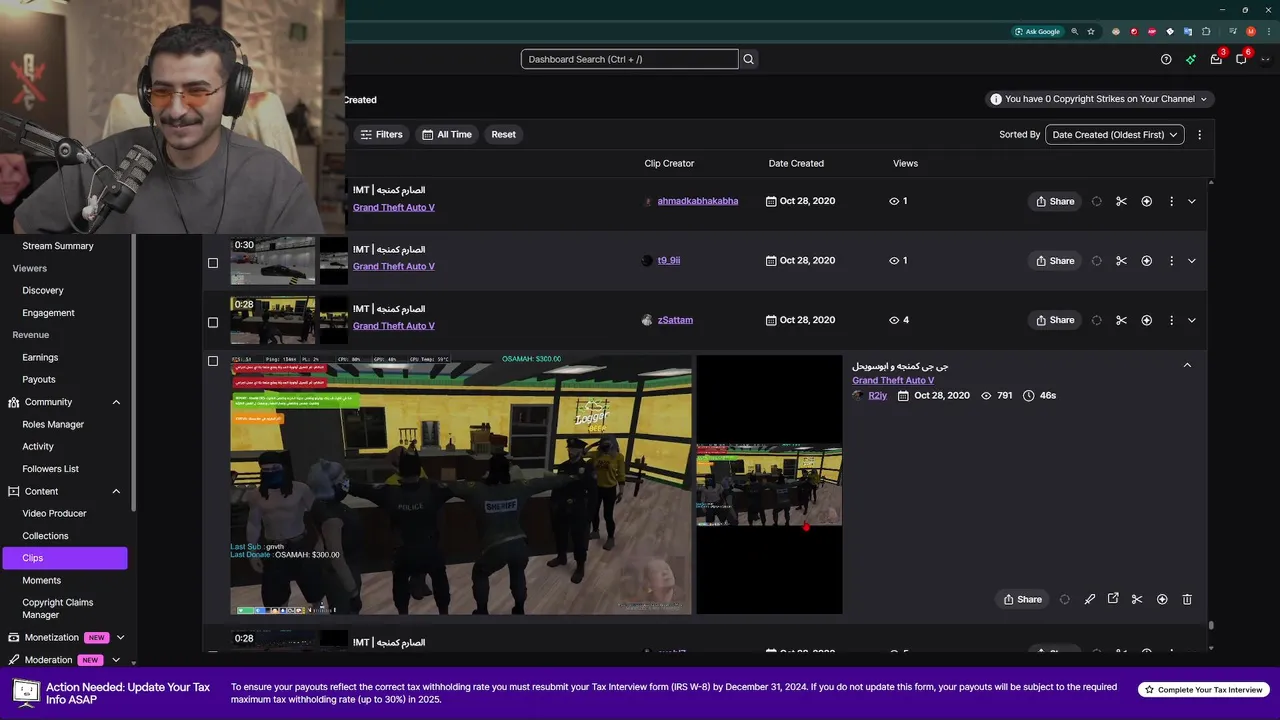Click Complete Your Tax Interview button
Screen dimensions: 1280x720
(1204, 690)
